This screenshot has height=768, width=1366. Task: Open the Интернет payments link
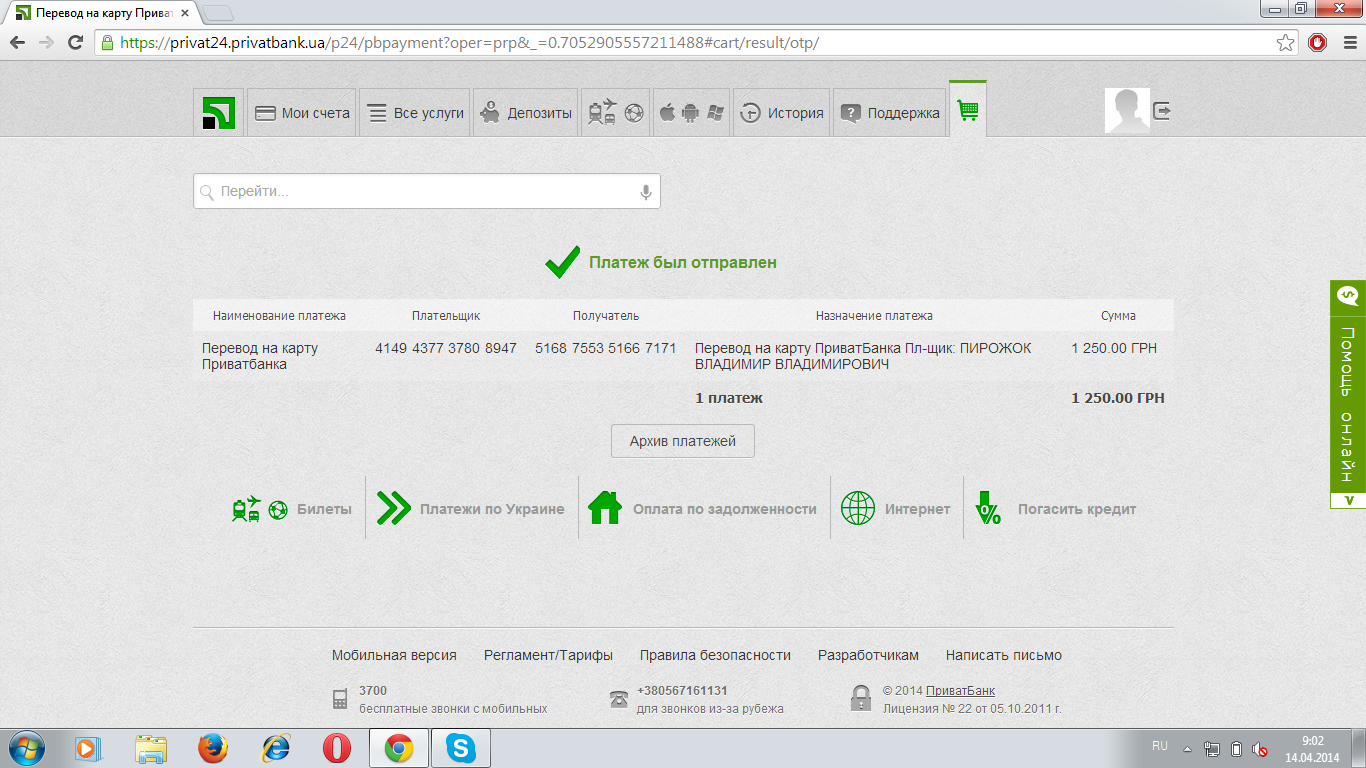917,509
